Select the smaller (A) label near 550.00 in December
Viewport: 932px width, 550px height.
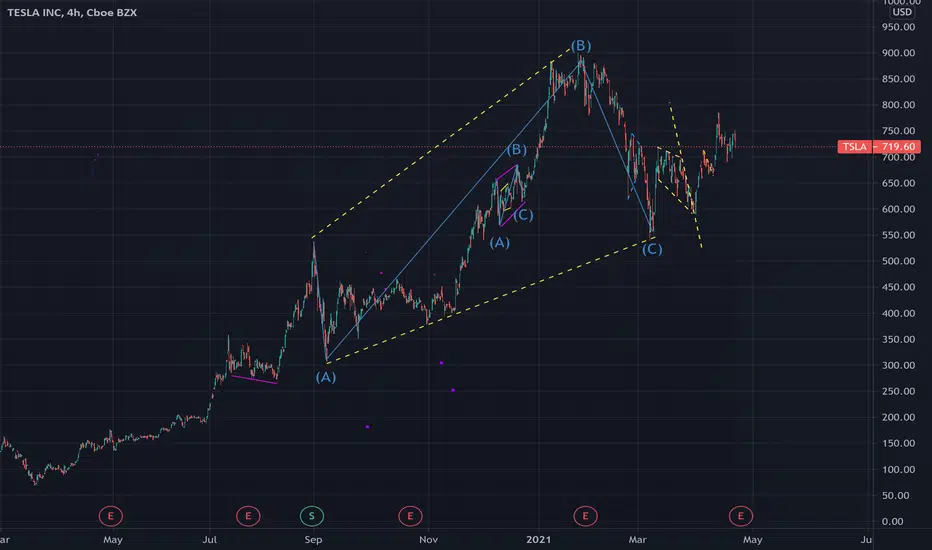tap(499, 243)
